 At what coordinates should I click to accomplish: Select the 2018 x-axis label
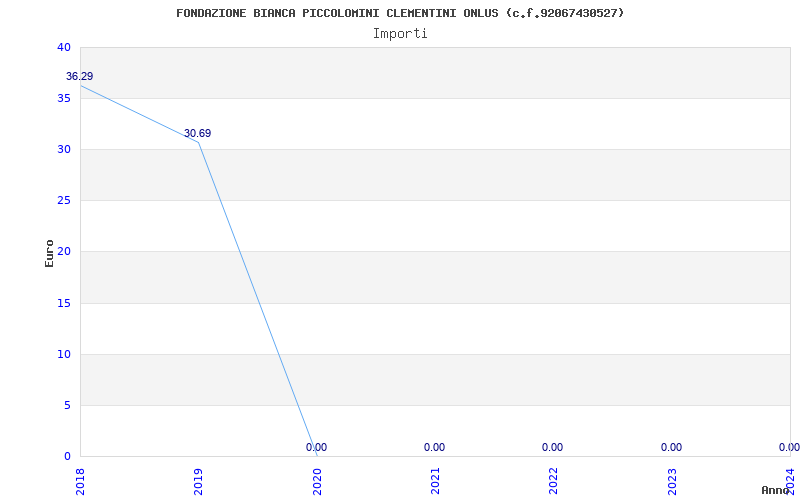[80, 482]
